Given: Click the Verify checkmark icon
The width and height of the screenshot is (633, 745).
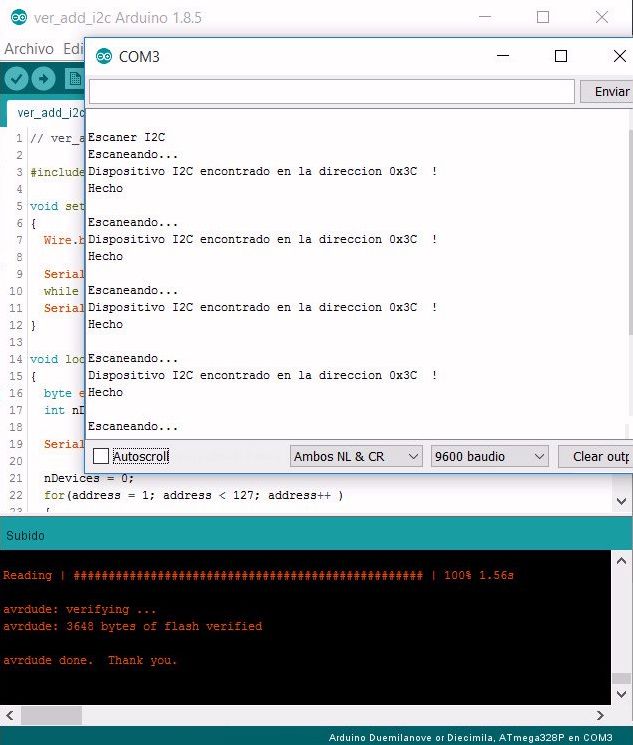Looking at the screenshot, I should [x=16, y=79].
